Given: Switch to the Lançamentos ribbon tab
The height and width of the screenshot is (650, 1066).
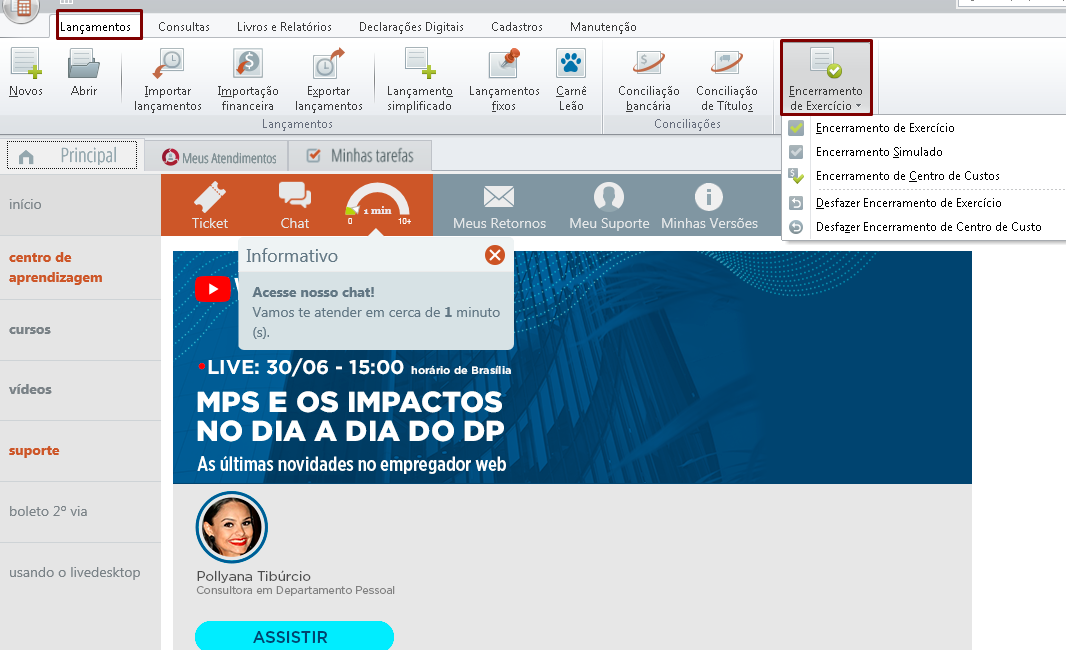Looking at the screenshot, I should tap(95, 27).
